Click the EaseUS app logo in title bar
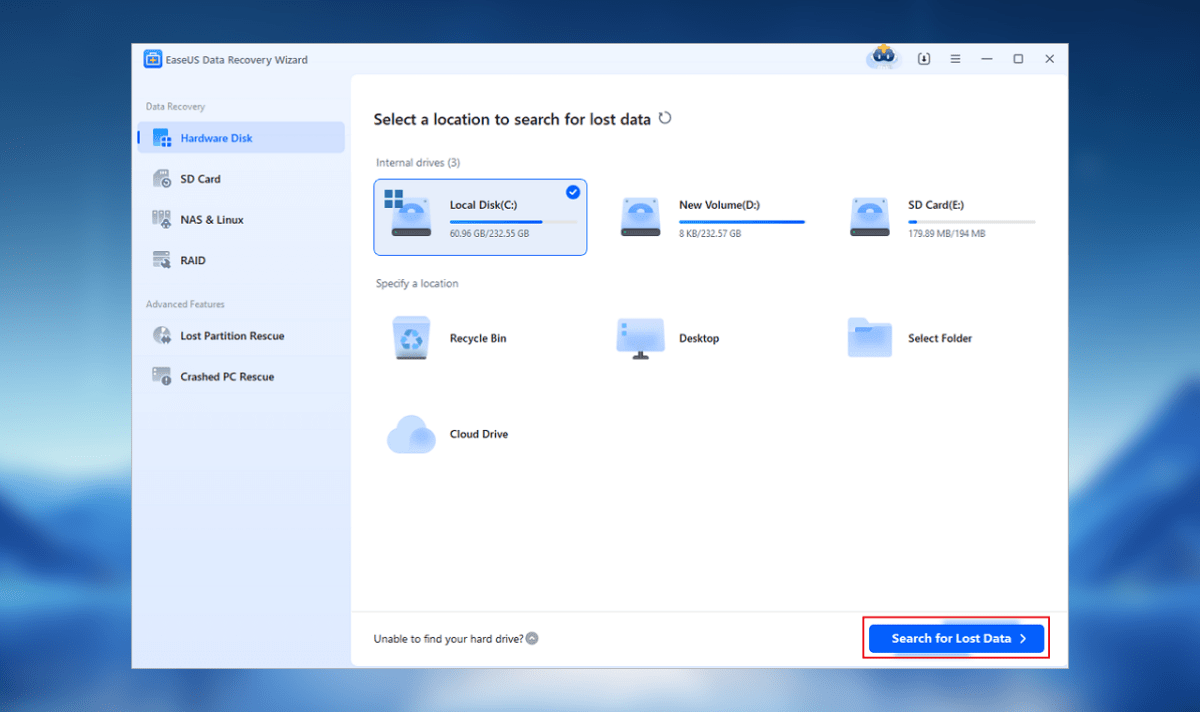Image resolution: width=1200 pixels, height=712 pixels. click(x=153, y=59)
